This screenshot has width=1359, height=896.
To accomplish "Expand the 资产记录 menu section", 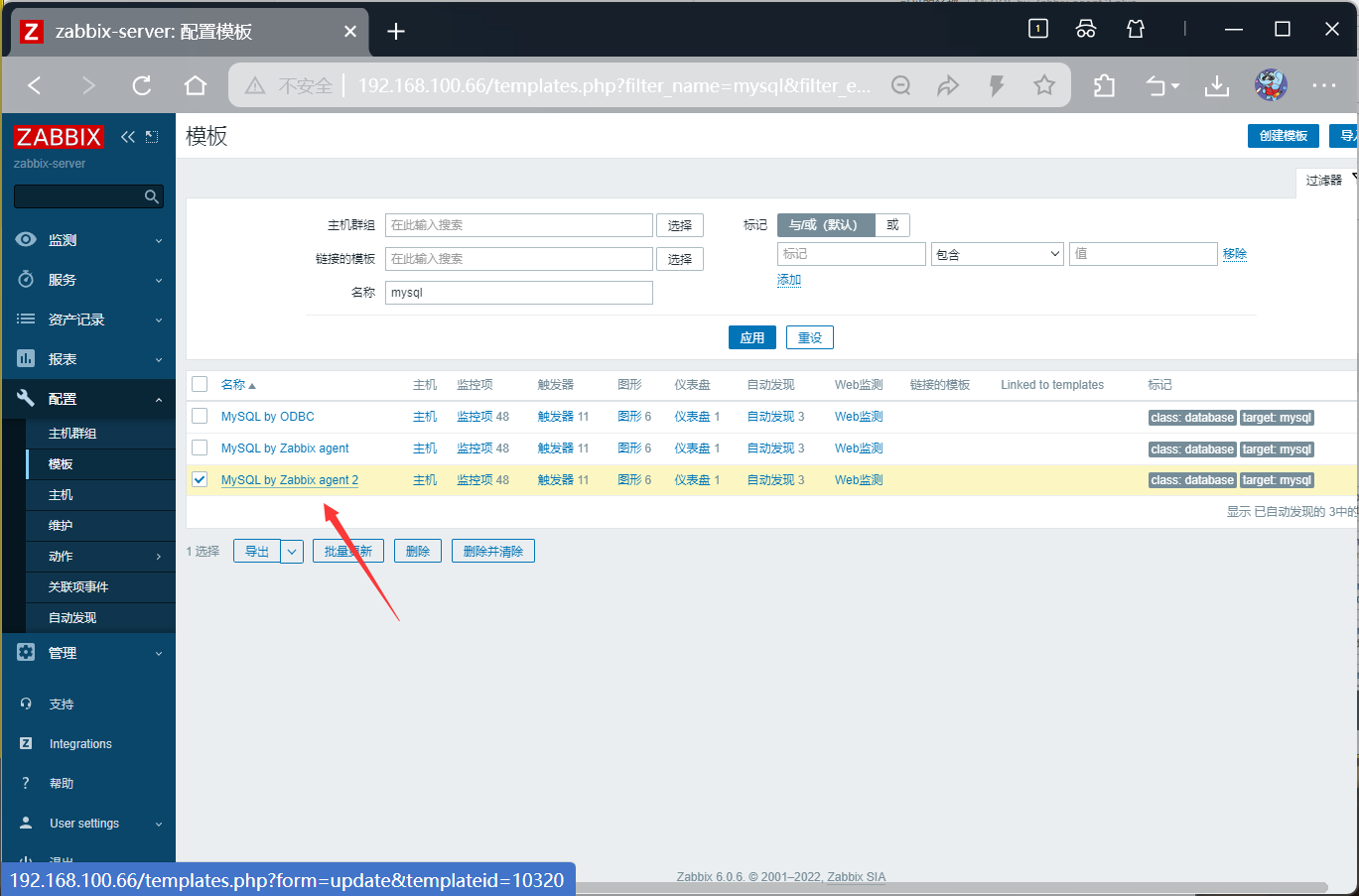I will [88, 320].
